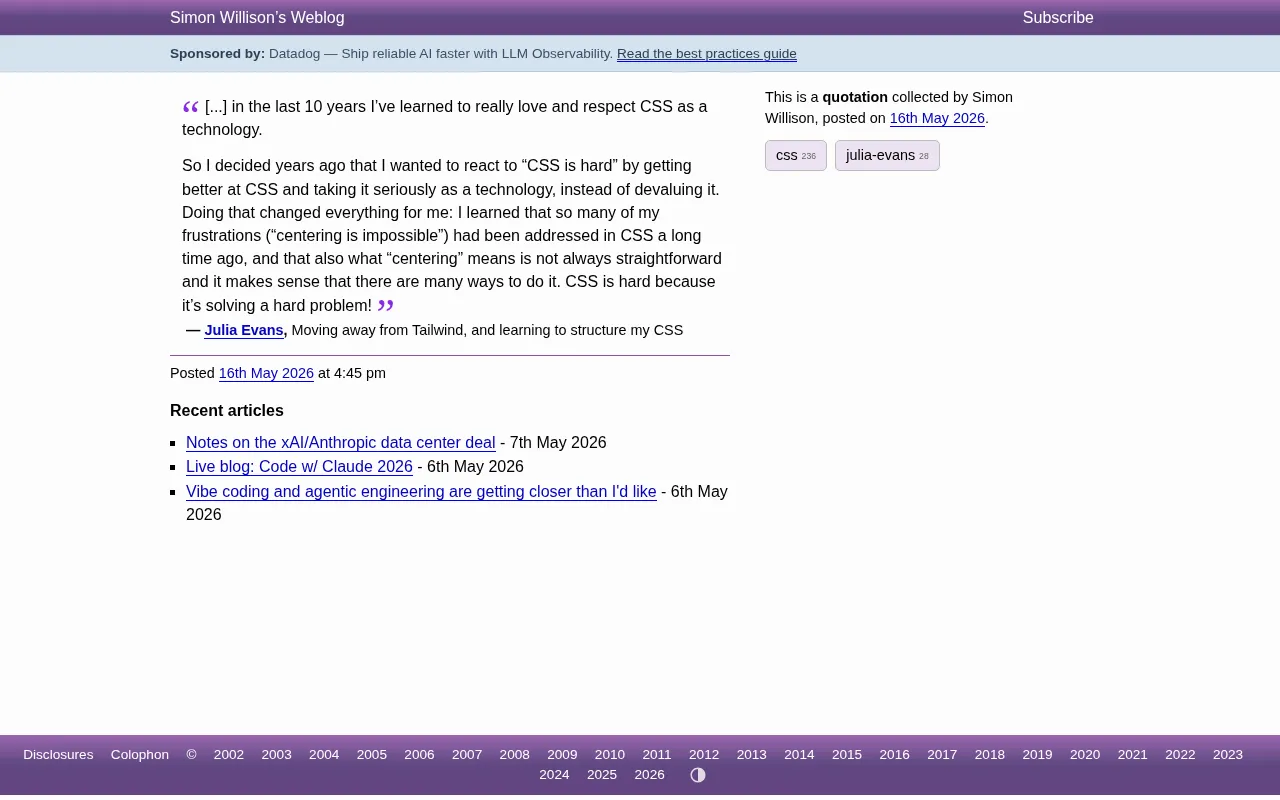Viewport: 1280px width, 800px height.
Task: Click the Subscribe link in header
Action: pos(1058,18)
